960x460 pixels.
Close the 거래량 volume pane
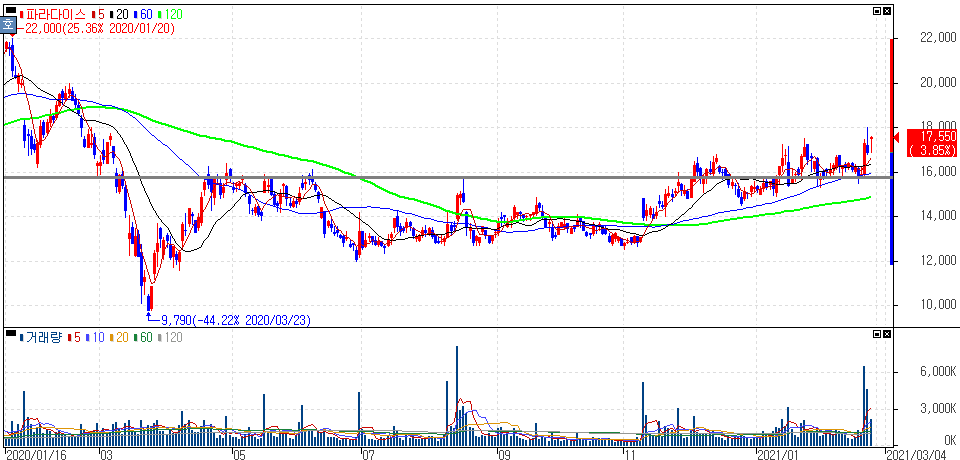coord(887,334)
